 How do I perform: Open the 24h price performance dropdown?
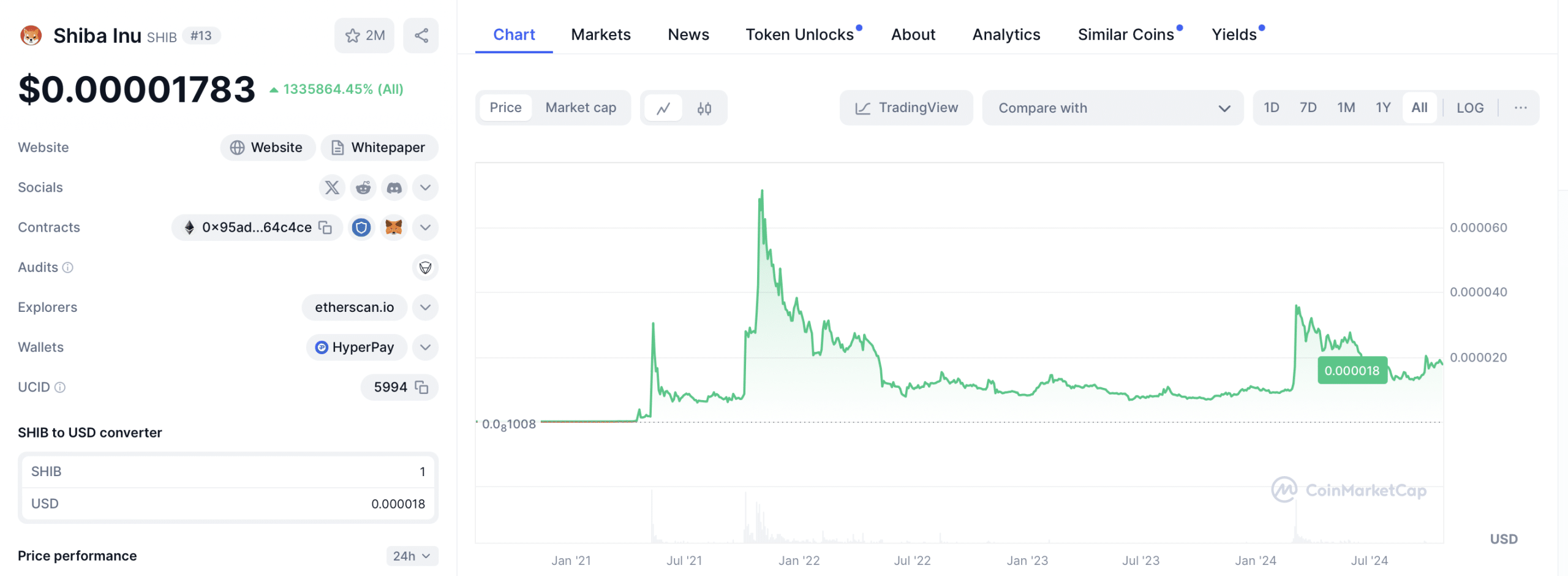pyautogui.click(x=412, y=556)
